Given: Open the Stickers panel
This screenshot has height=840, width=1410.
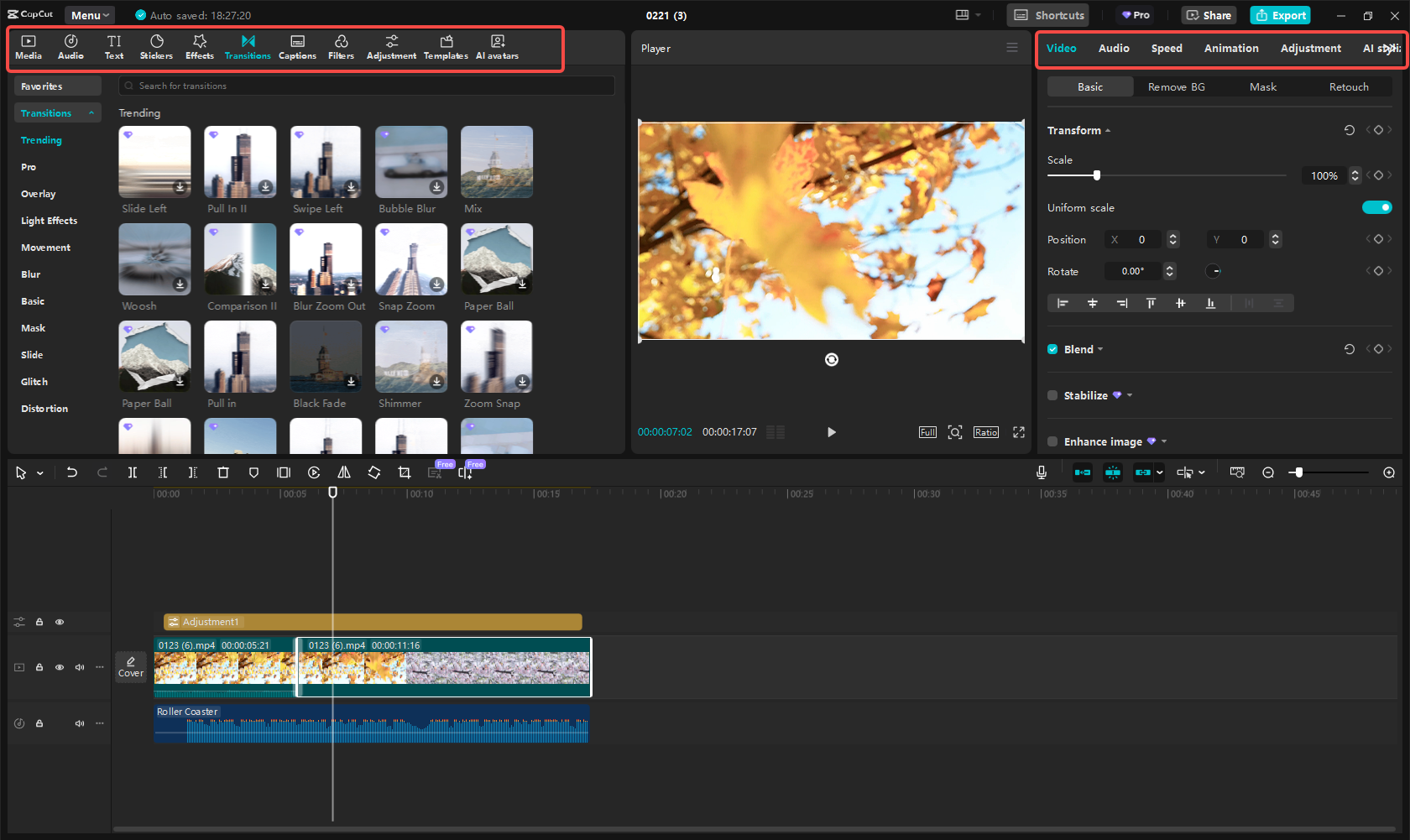Looking at the screenshot, I should (156, 46).
